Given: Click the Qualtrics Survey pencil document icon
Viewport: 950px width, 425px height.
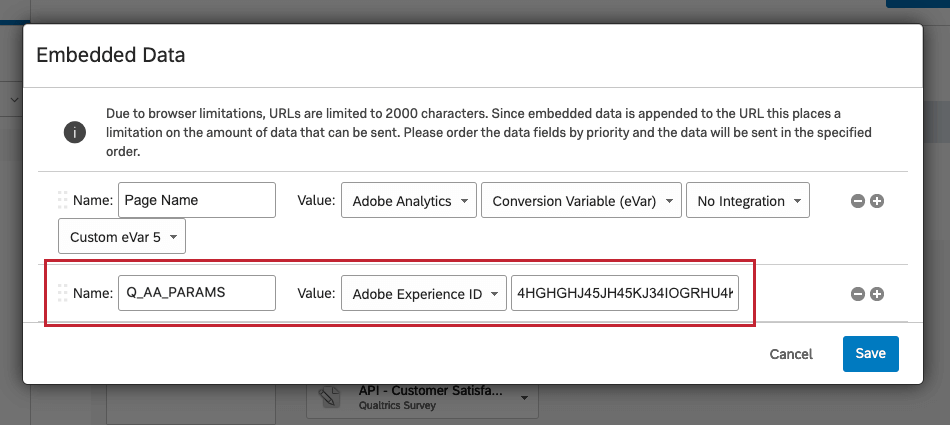Looking at the screenshot, I should [x=327, y=398].
